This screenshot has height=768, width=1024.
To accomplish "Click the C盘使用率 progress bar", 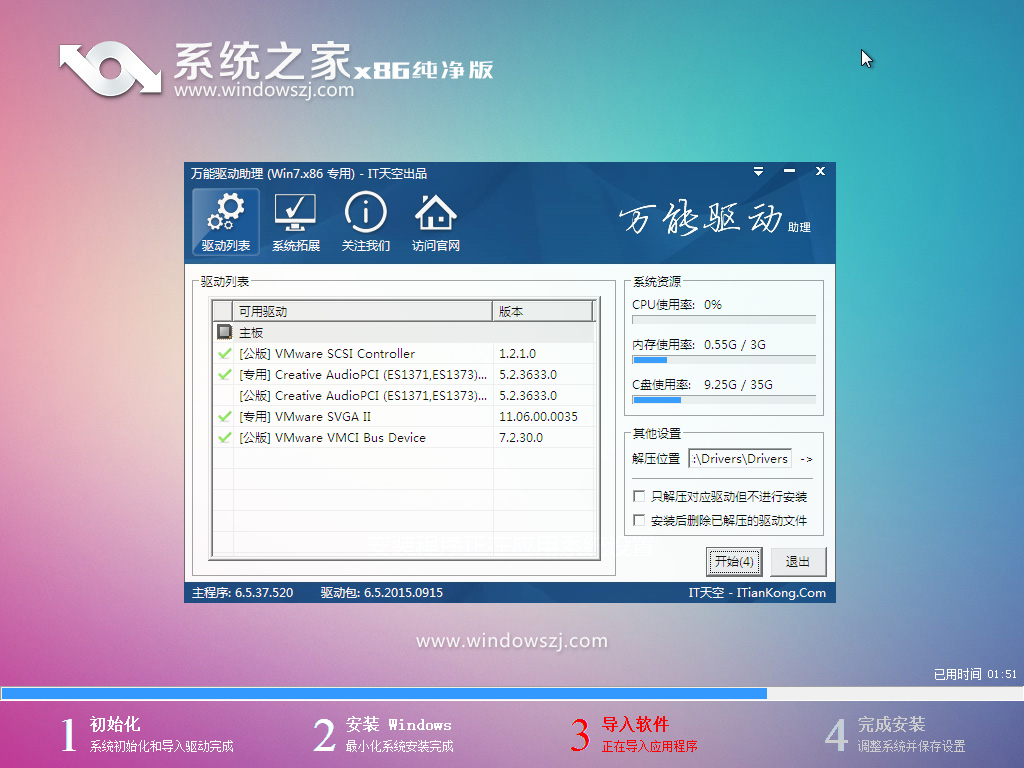I will (724, 400).
